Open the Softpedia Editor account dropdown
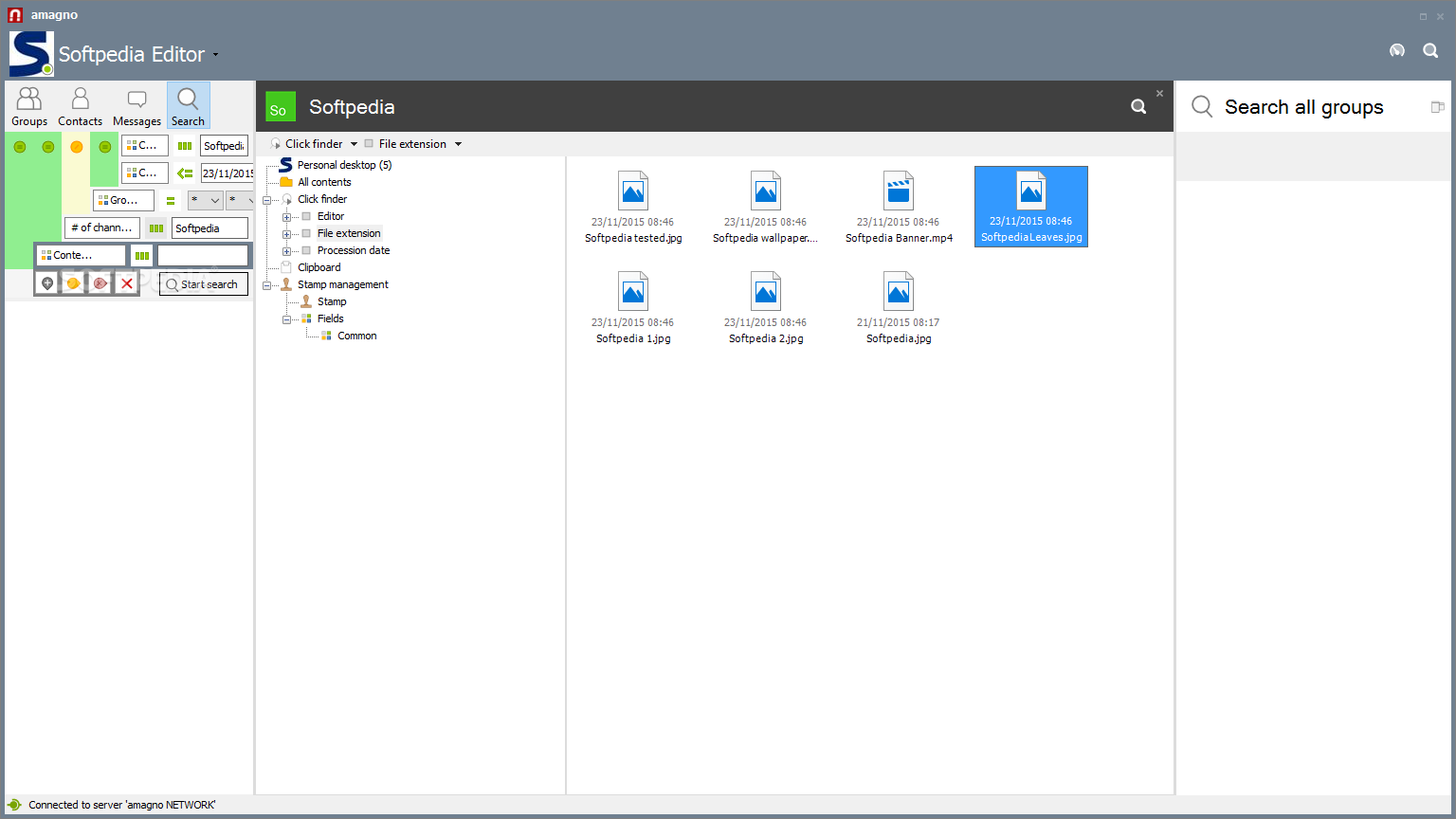The height and width of the screenshot is (819, 1456). (215, 55)
